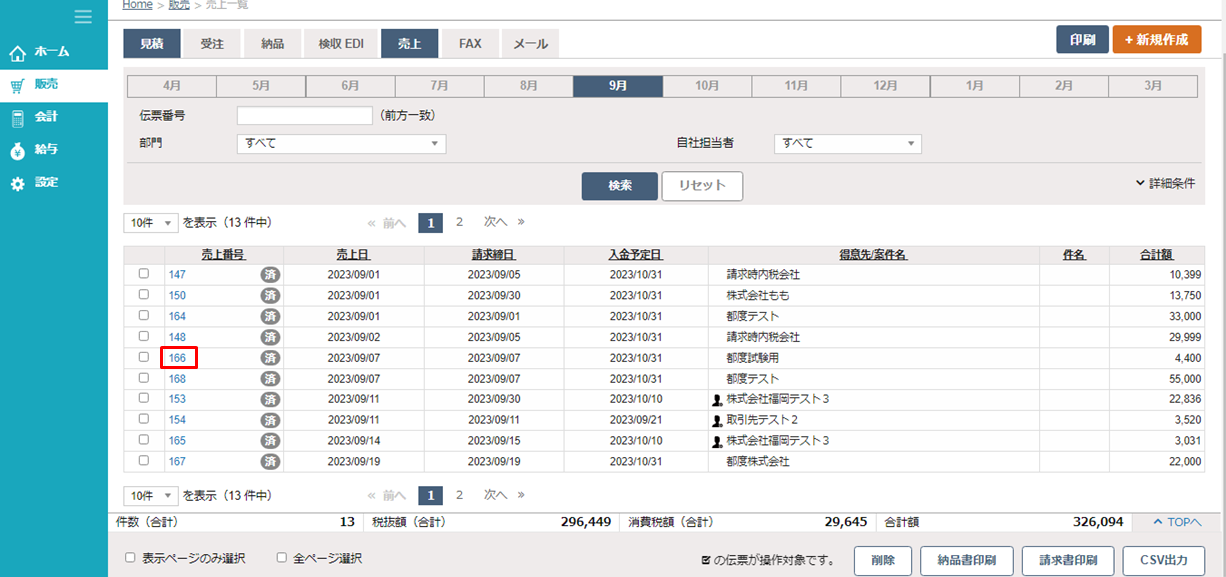1226x577 pixels.
Task: Click the 済 status badge for sale 147
Action: point(270,274)
